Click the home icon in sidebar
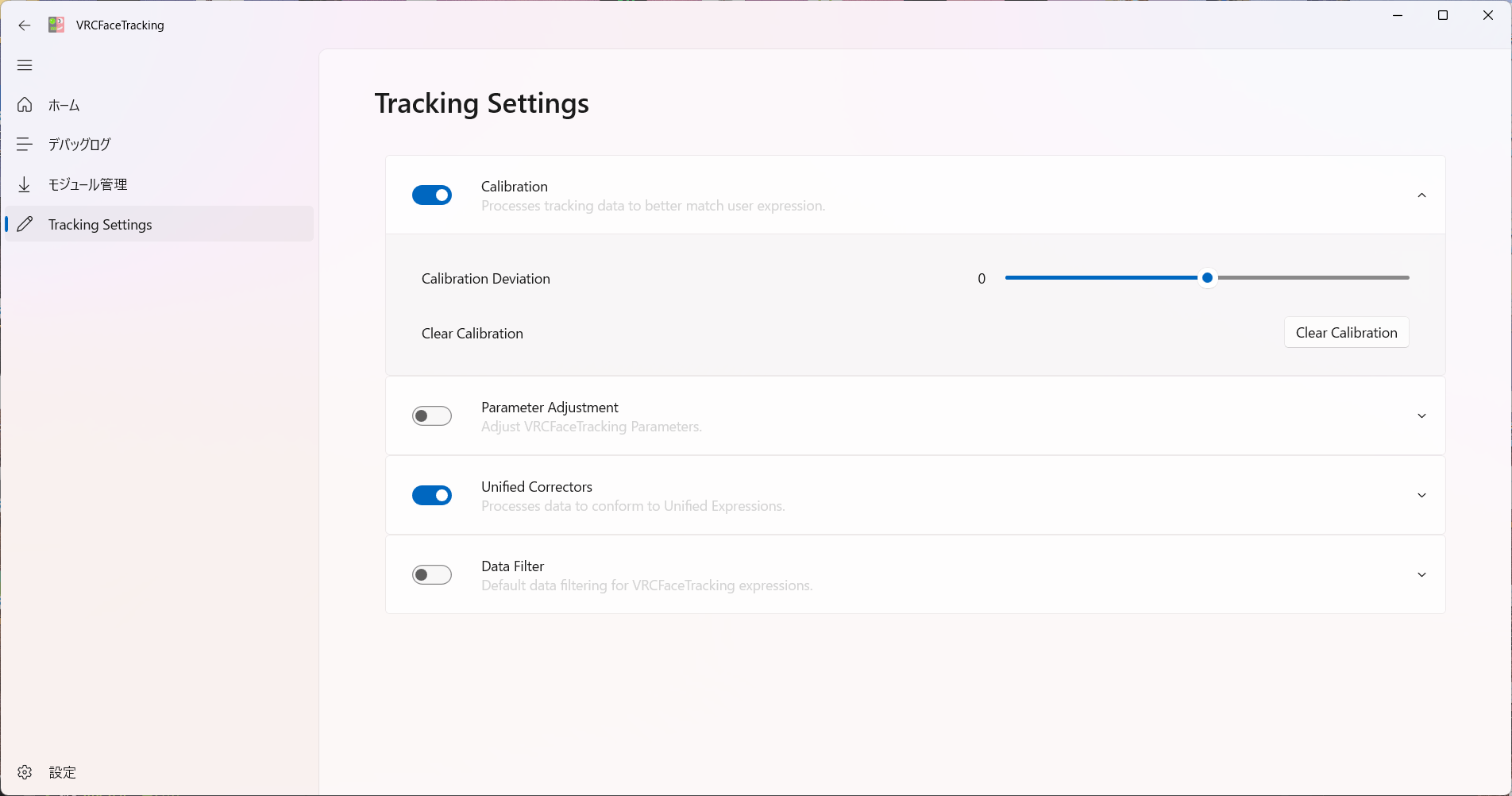Screen dimensions: 1512x796 point(25,105)
